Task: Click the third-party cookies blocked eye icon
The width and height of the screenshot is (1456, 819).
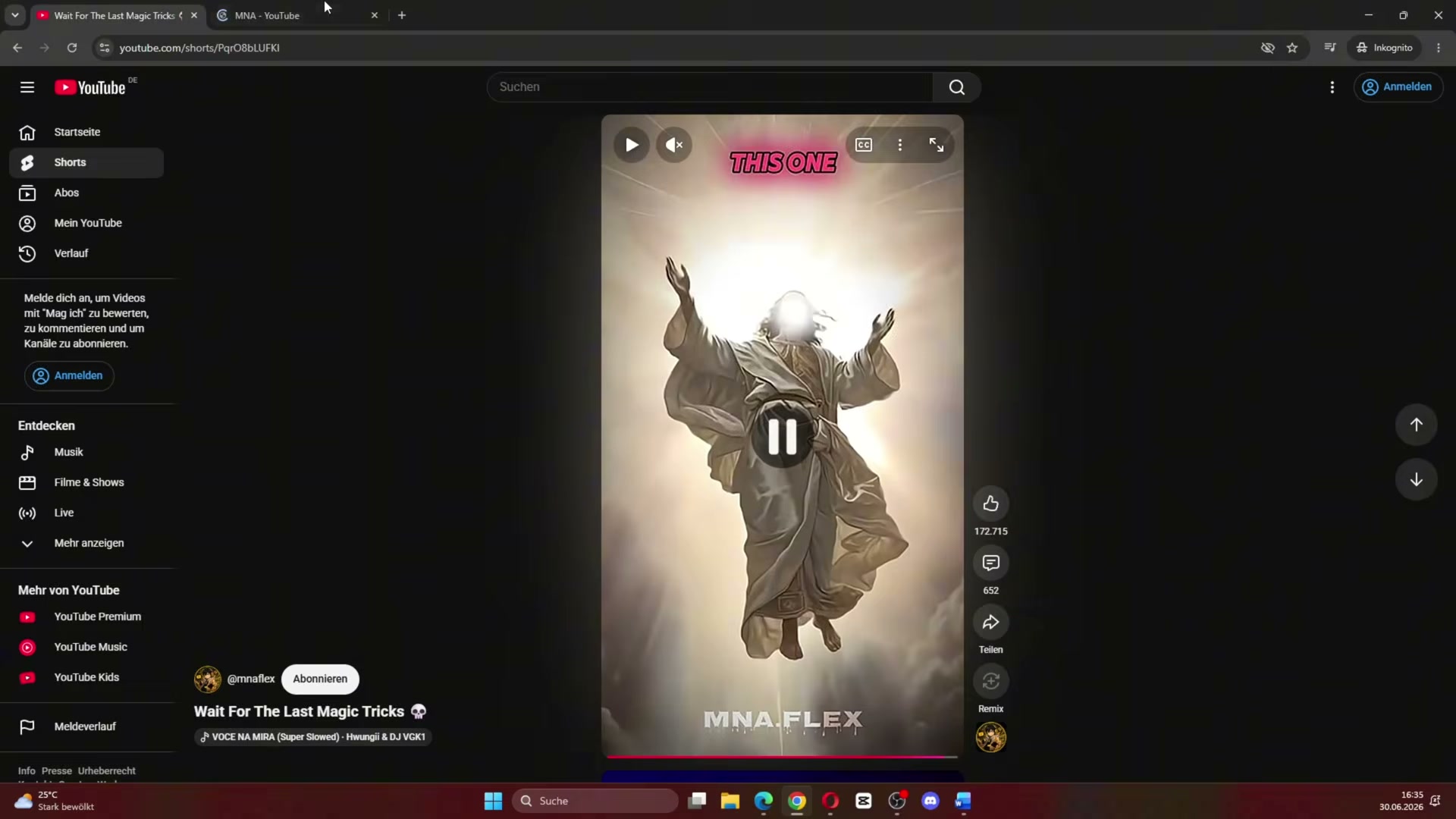Action: (1267, 48)
